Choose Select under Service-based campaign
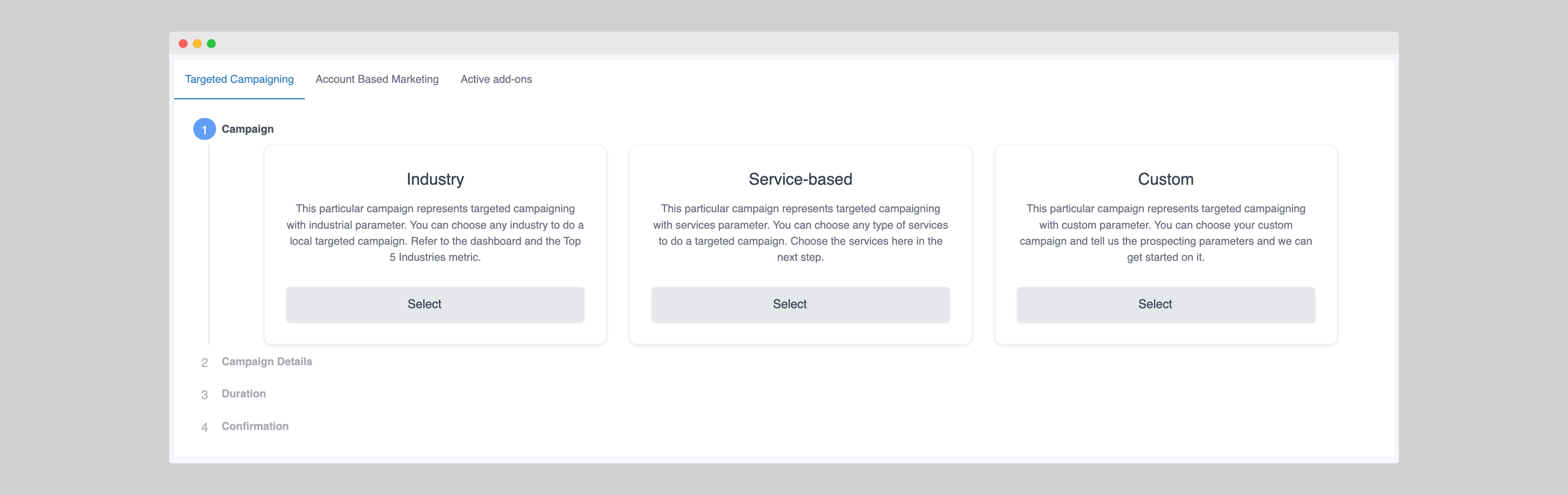The width and height of the screenshot is (1568, 495). point(800,304)
